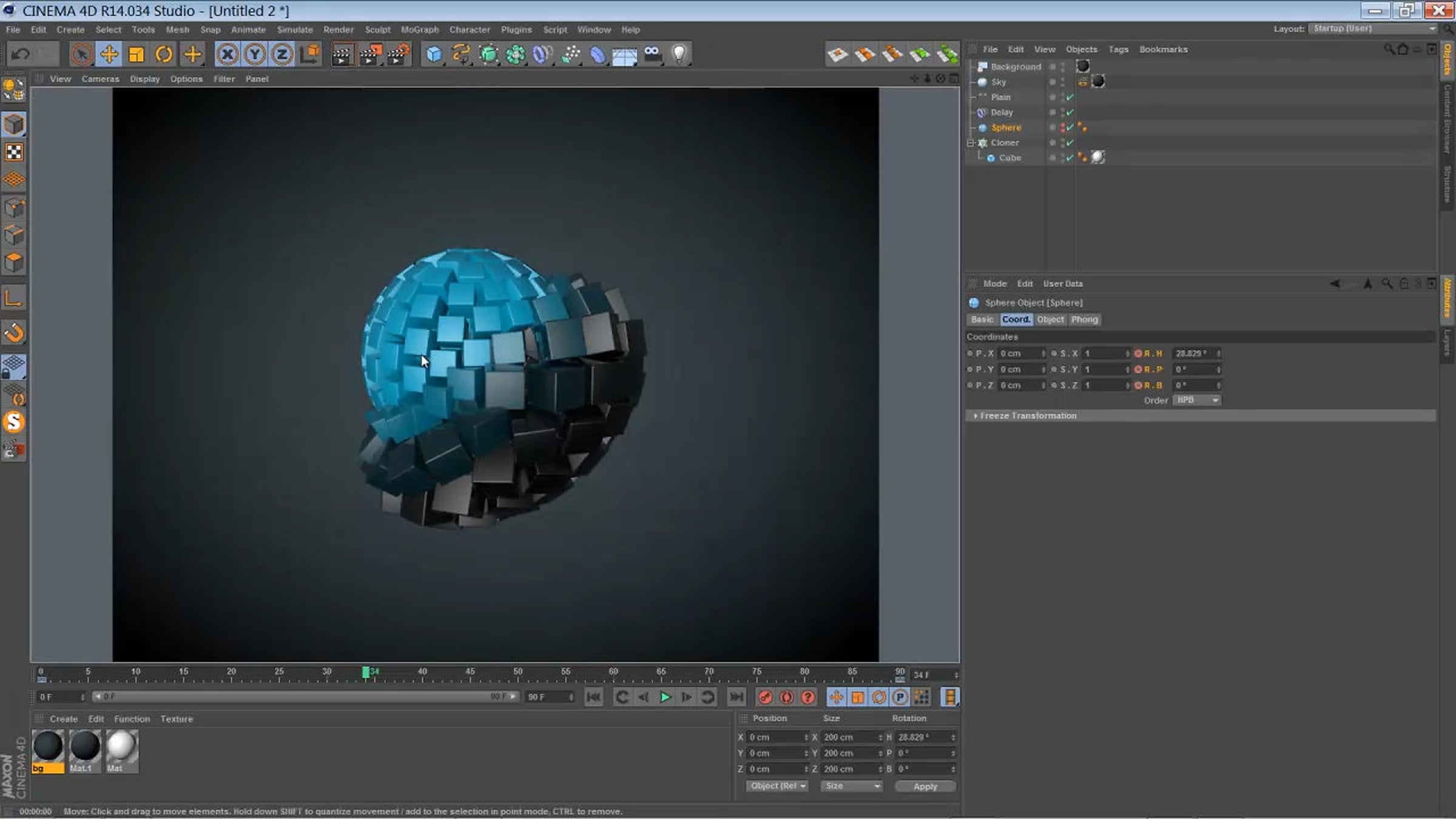
Task: Select the Move tool in top toolbar
Action: (109, 55)
